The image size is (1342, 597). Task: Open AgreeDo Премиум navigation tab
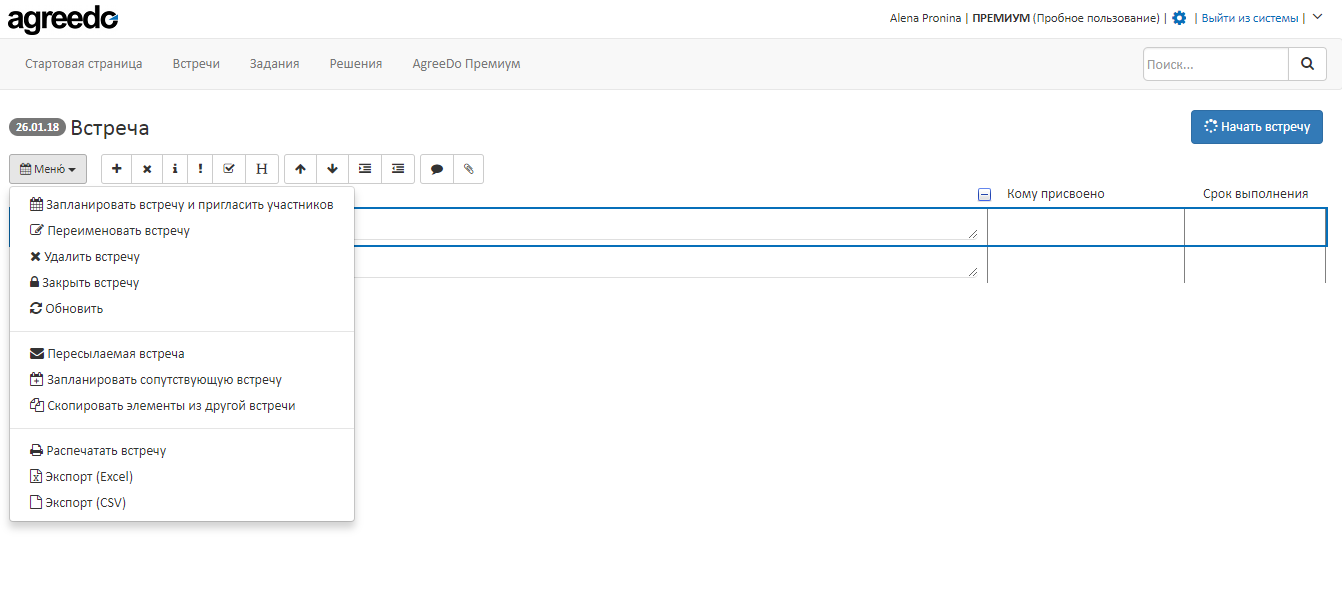pyautogui.click(x=466, y=64)
